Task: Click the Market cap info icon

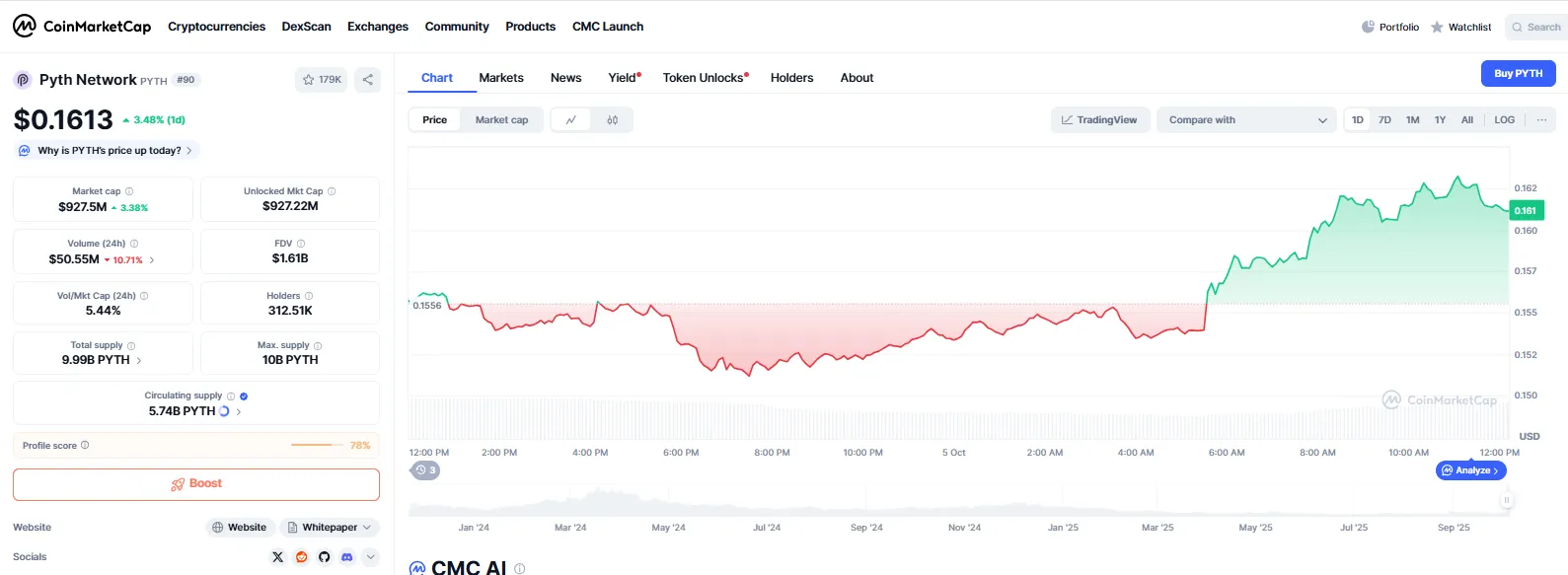Action: (129, 191)
